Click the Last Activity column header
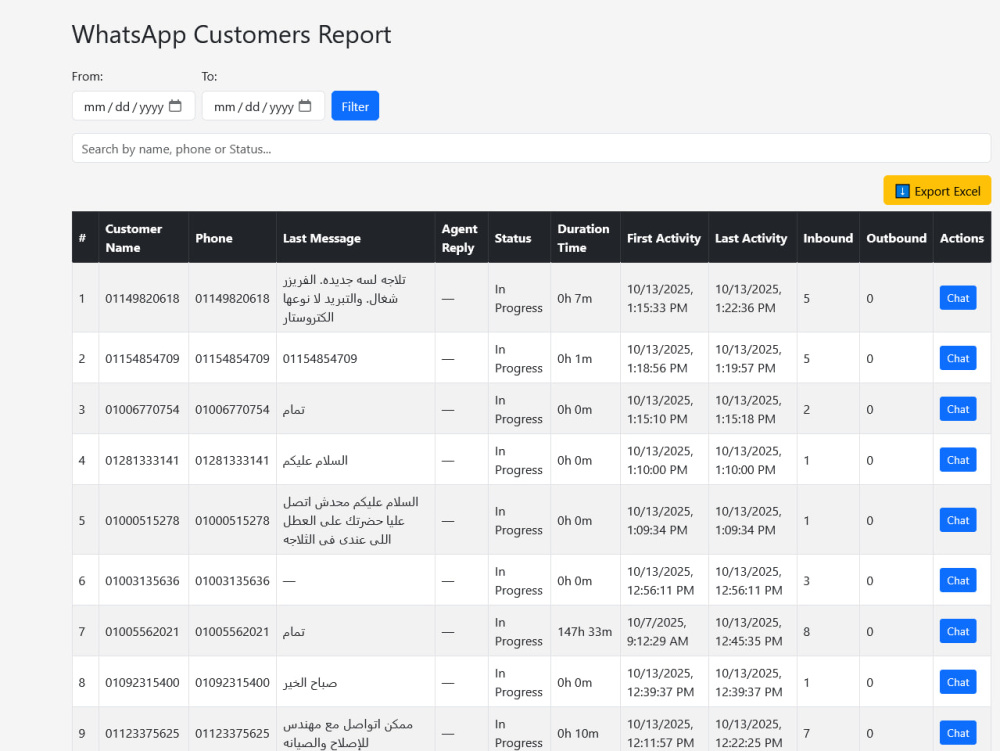 [x=753, y=238]
